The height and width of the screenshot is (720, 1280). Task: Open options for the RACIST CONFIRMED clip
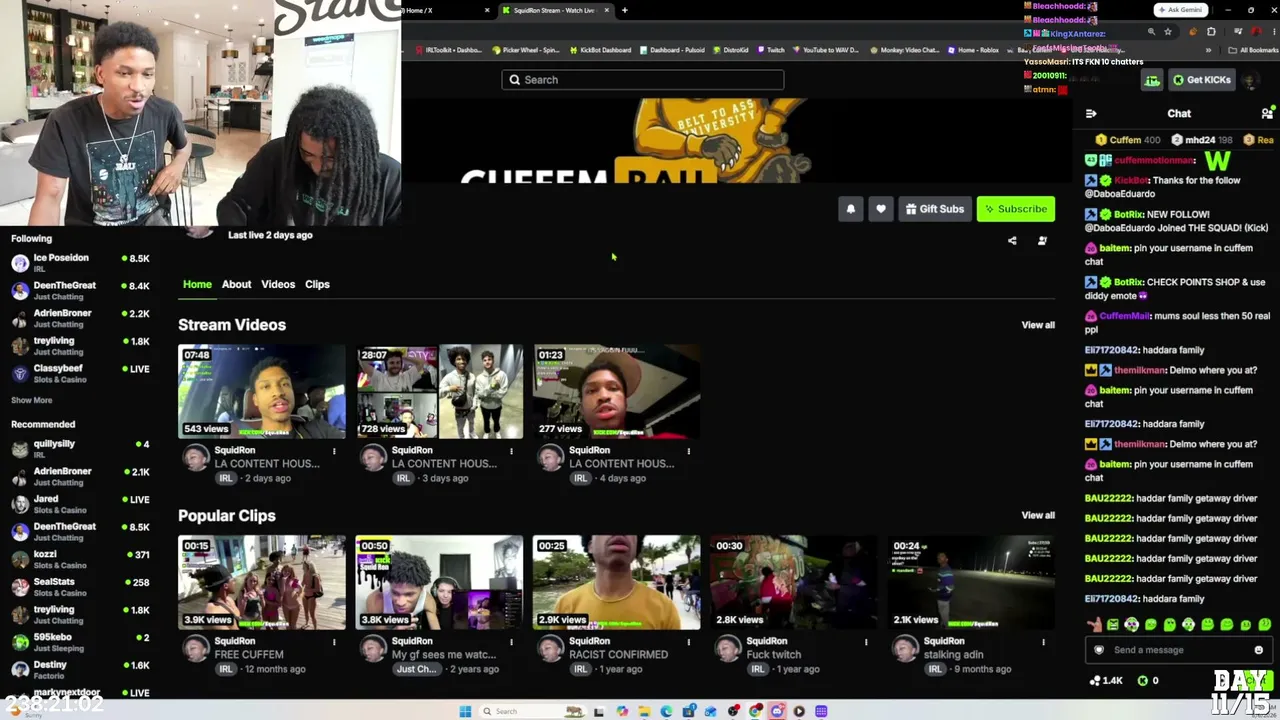(x=688, y=642)
